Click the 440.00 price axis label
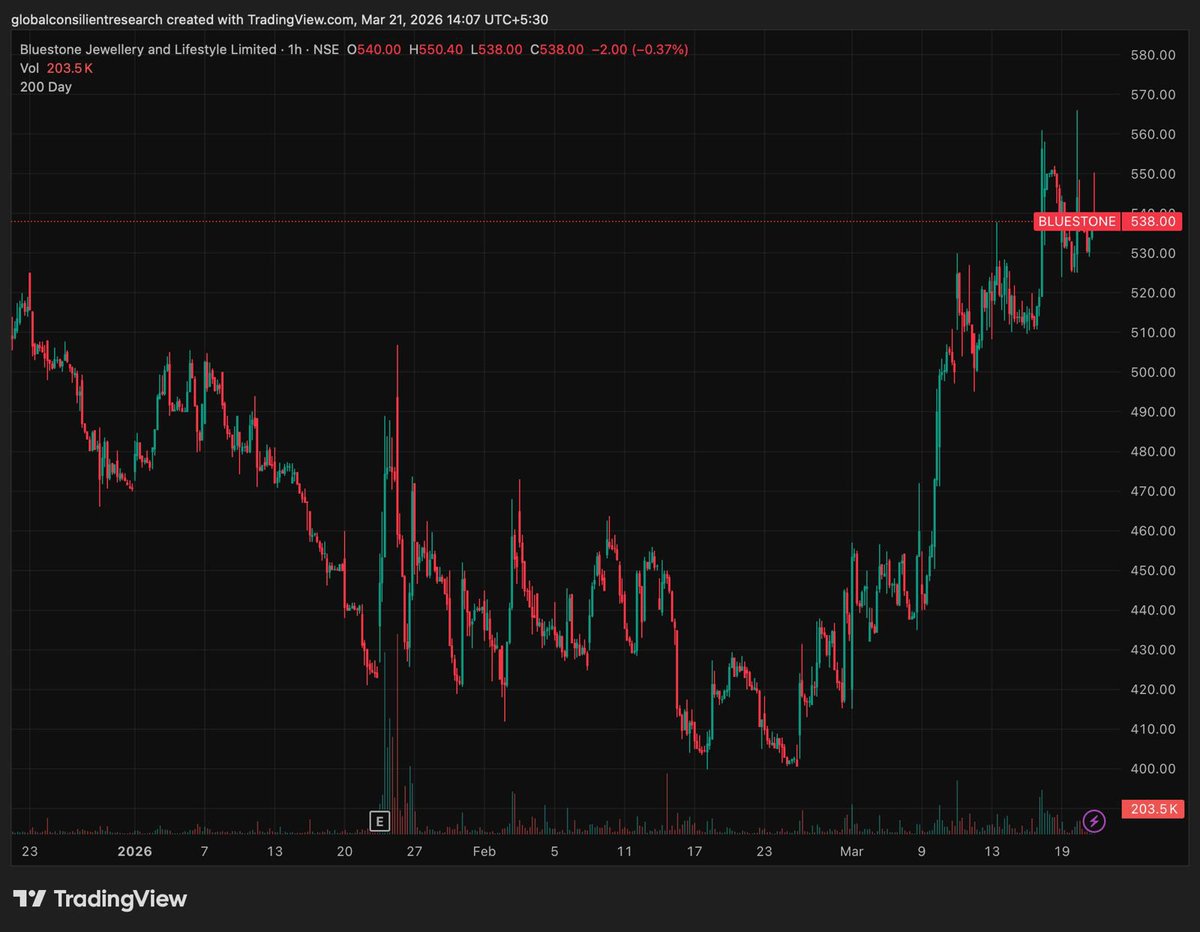The image size is (1200, 932). pyautogui.click(x=1152, y=610)
